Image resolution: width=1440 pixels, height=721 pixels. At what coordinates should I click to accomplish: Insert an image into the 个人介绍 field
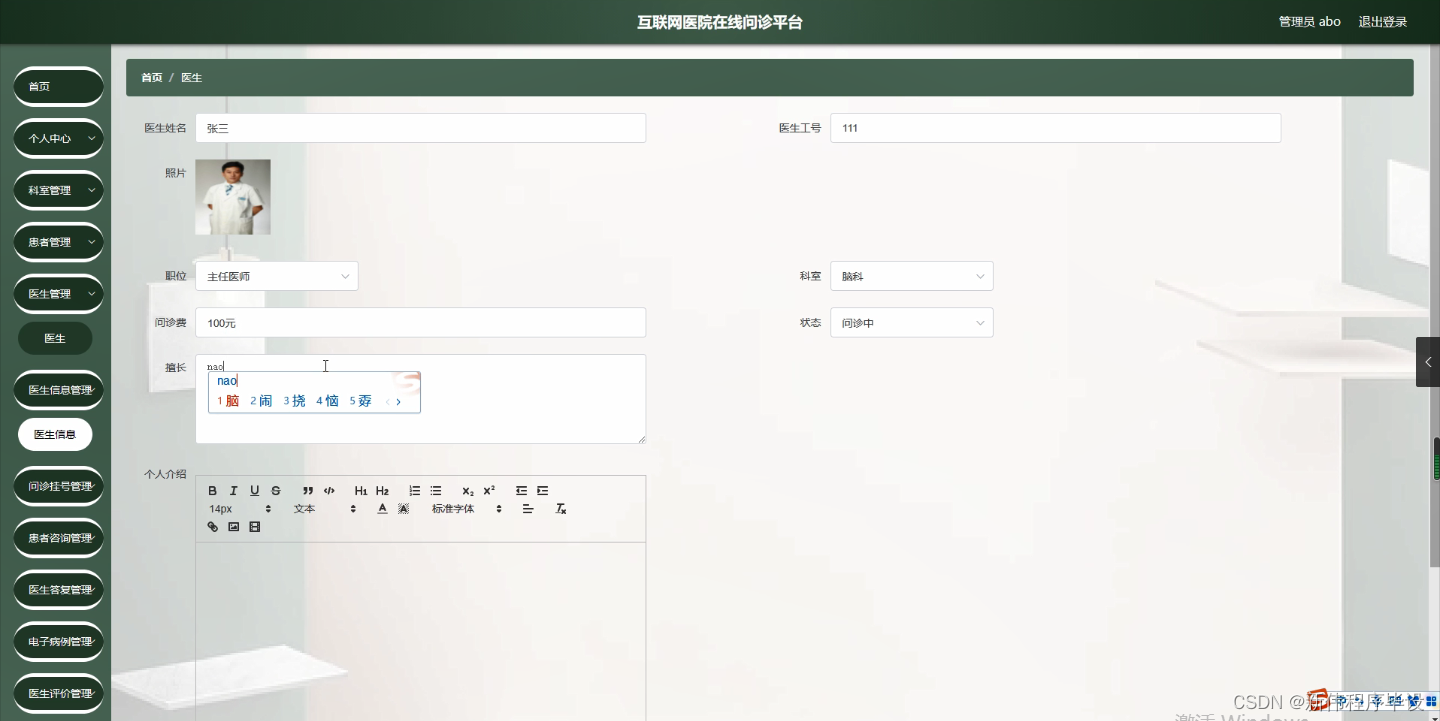pyautogui.click(x=233, y=526)
